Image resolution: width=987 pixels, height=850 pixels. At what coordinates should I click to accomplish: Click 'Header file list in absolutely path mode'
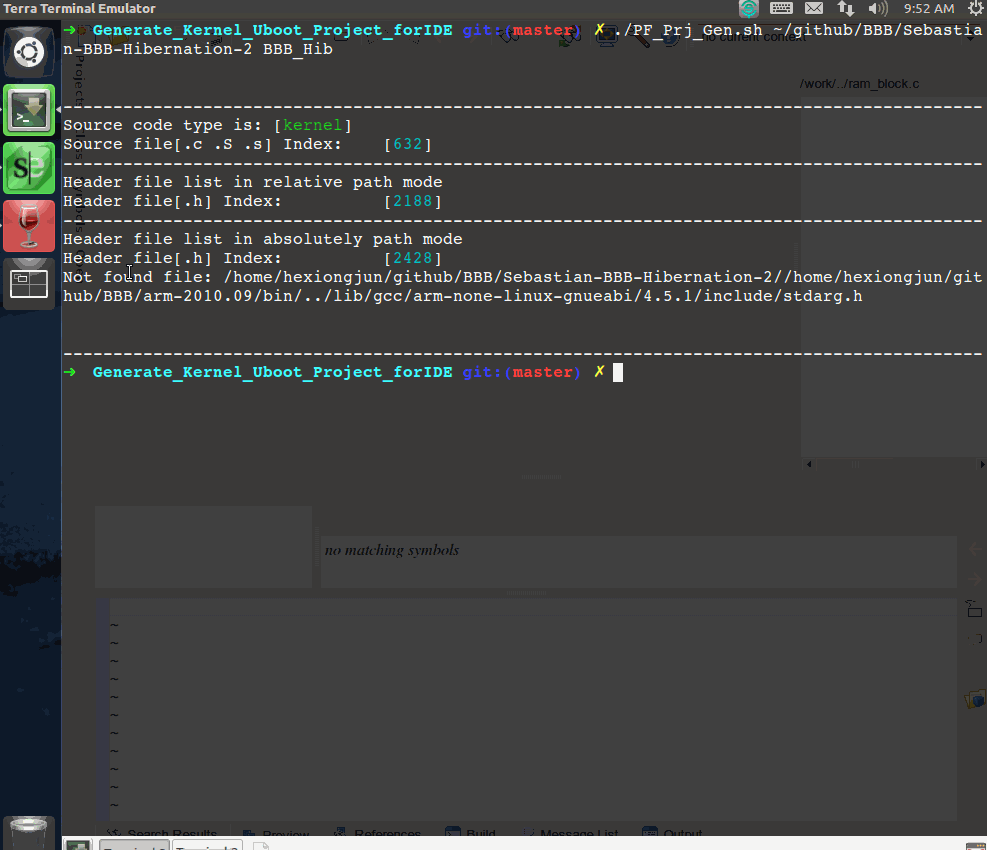point(262,239)
